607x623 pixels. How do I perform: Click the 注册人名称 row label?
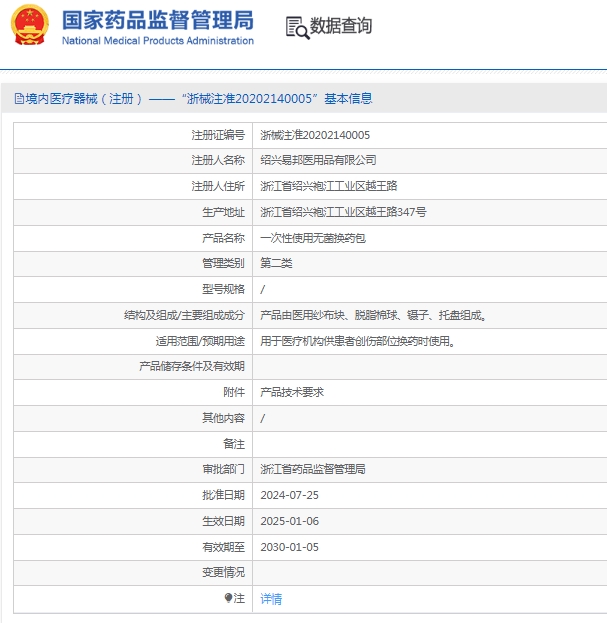pos(218,160)
